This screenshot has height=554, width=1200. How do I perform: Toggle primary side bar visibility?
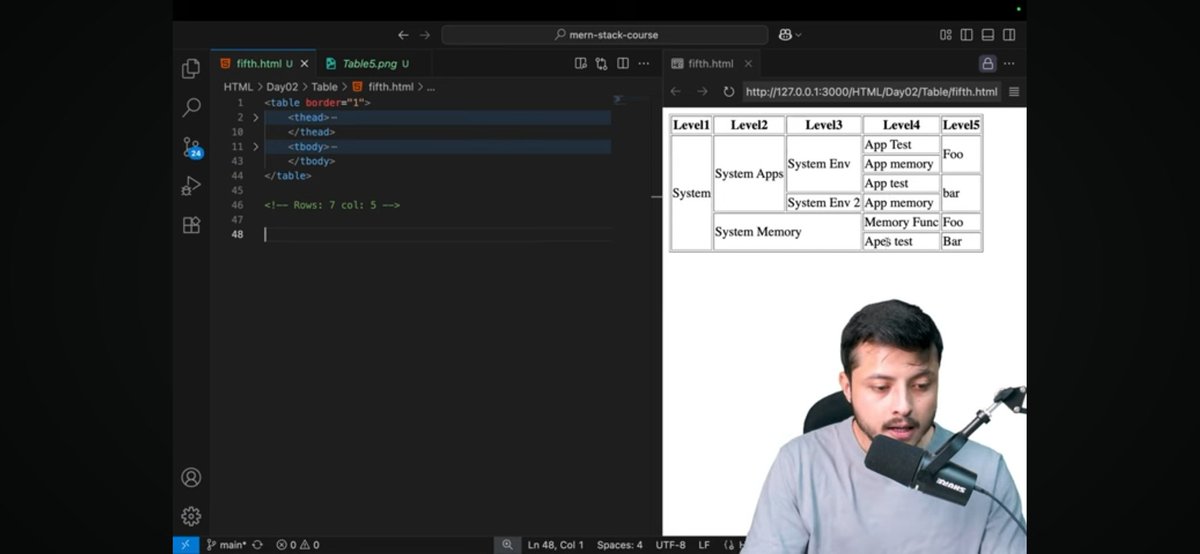966,35
